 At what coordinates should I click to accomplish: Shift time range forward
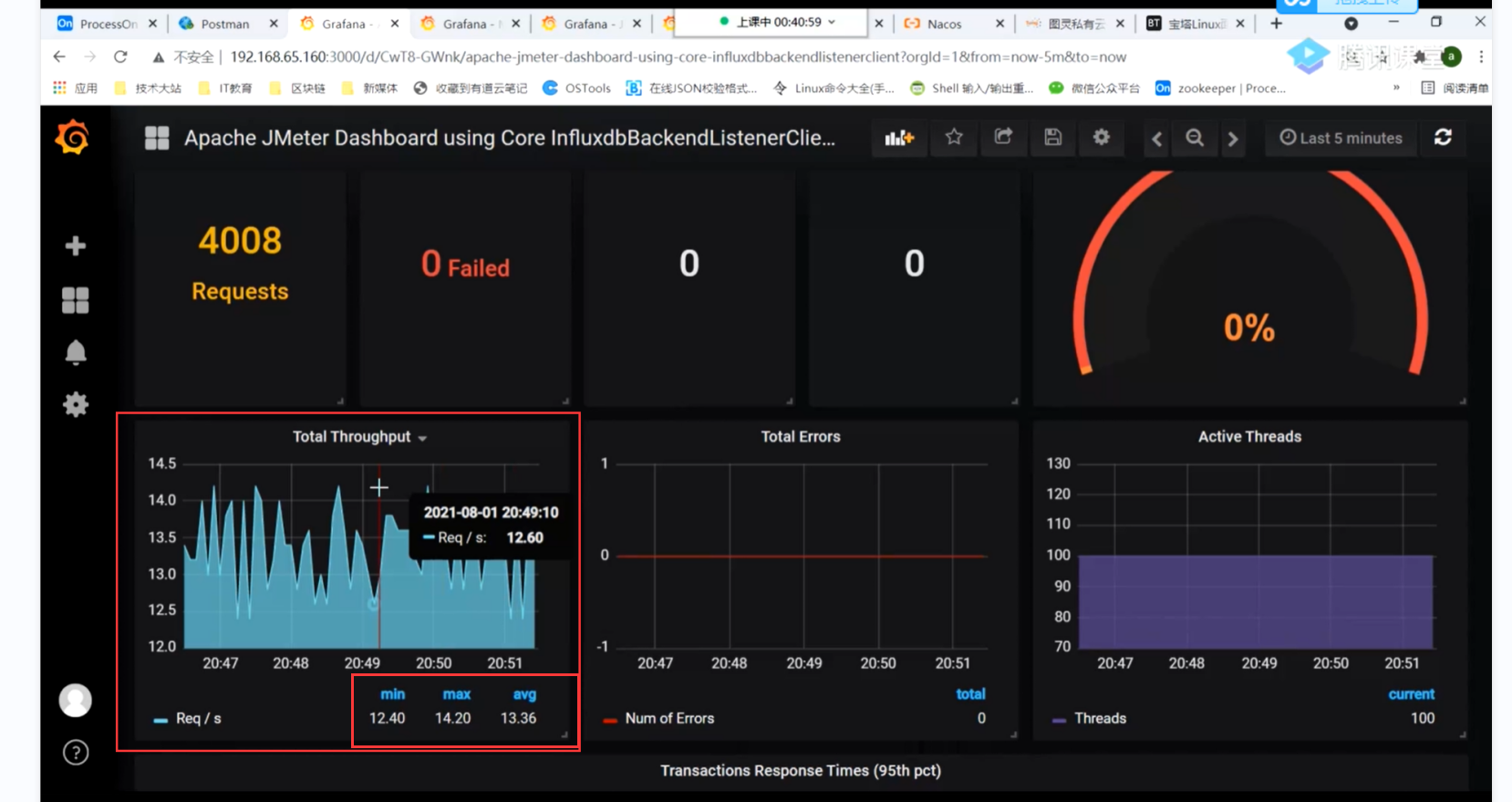click(x=1233, y=139)
